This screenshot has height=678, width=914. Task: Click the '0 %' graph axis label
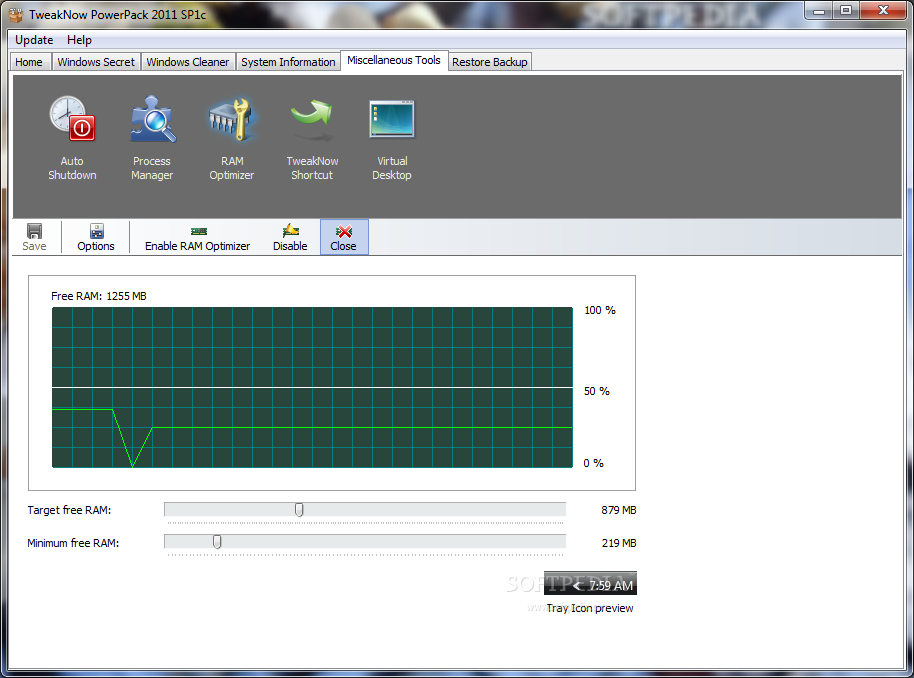[x=593, y=463]
